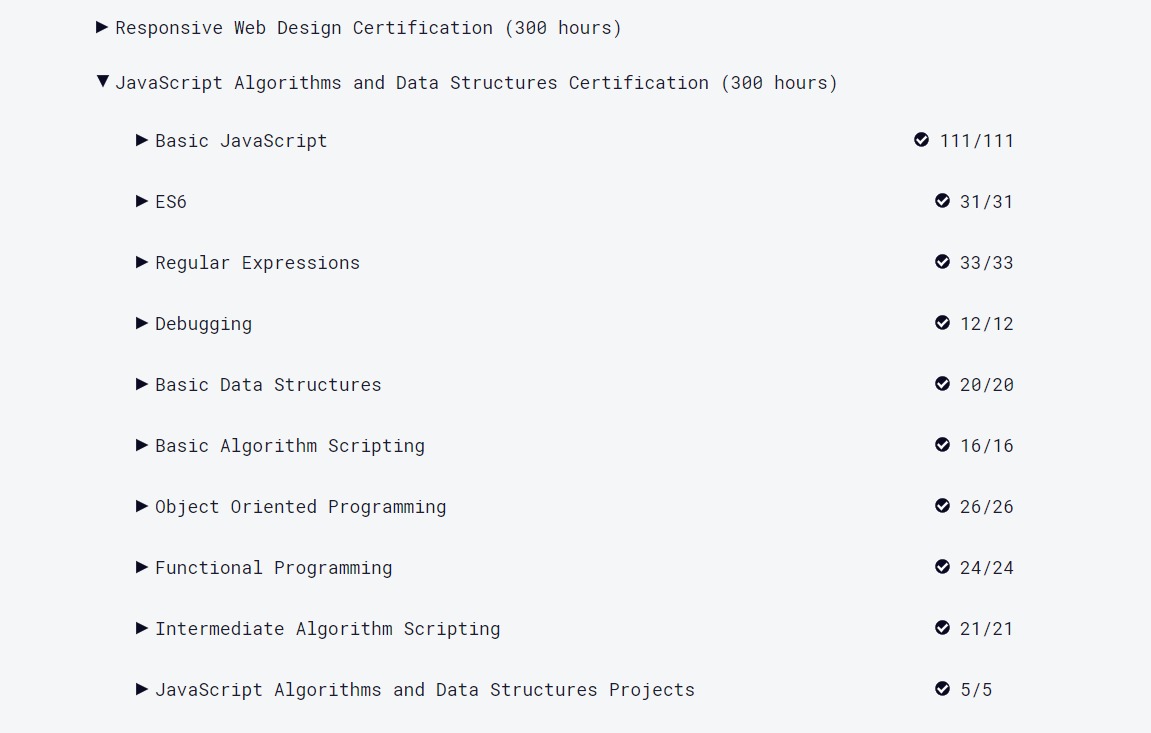Click the checkmark icon beside 20/20
The height and width of the screenshot is (733, 1151).
(x=942, y=384)
